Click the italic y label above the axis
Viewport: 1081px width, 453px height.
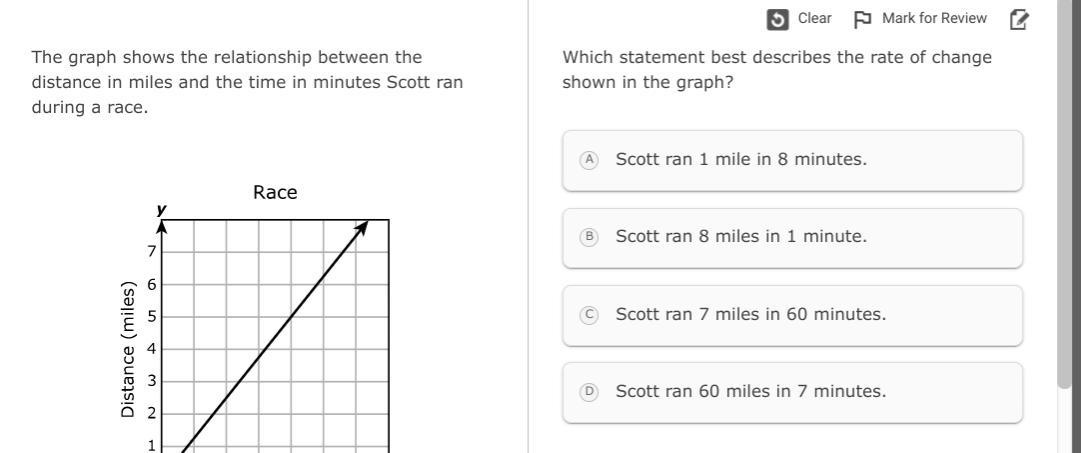[161, 210]
